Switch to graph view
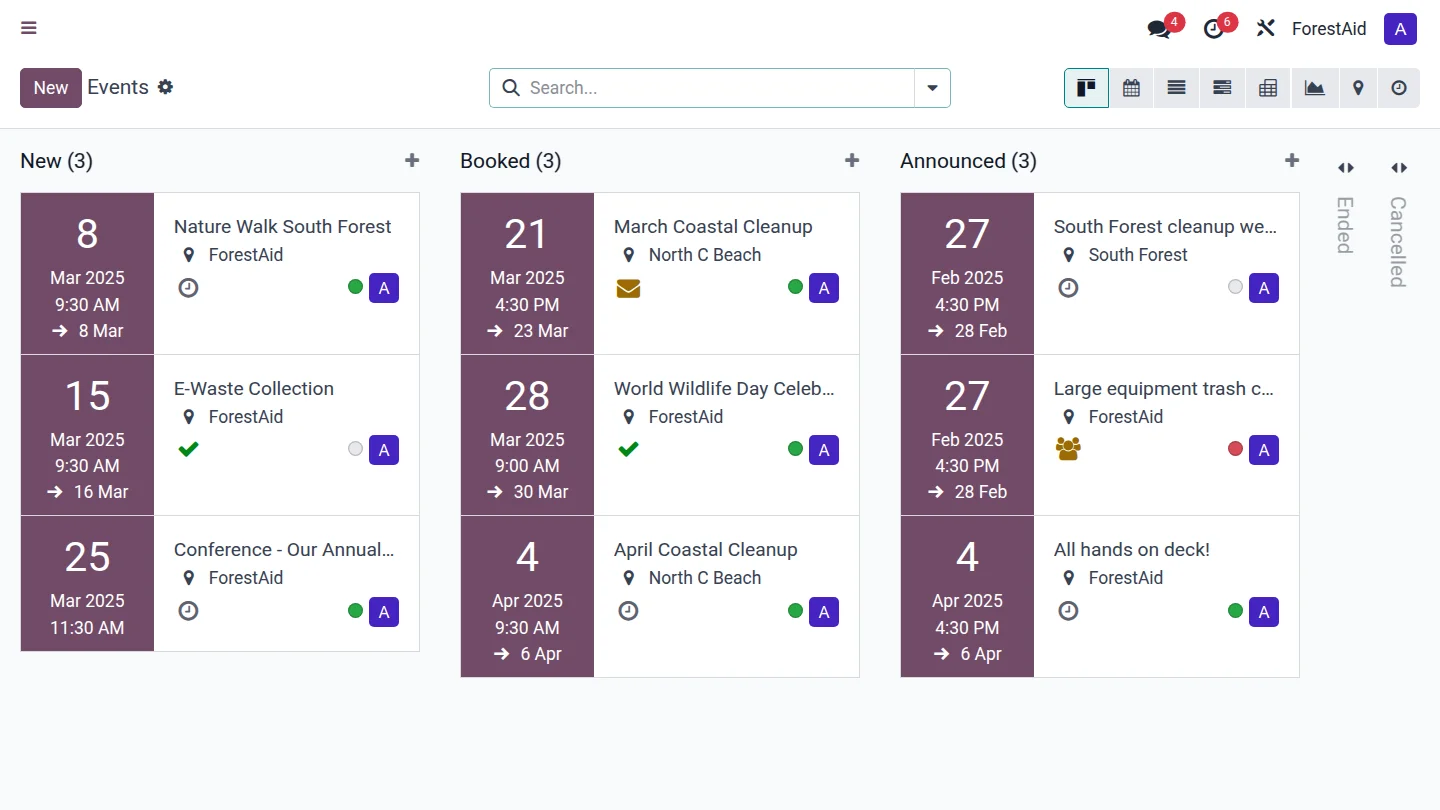 (x=1314, y=88)
